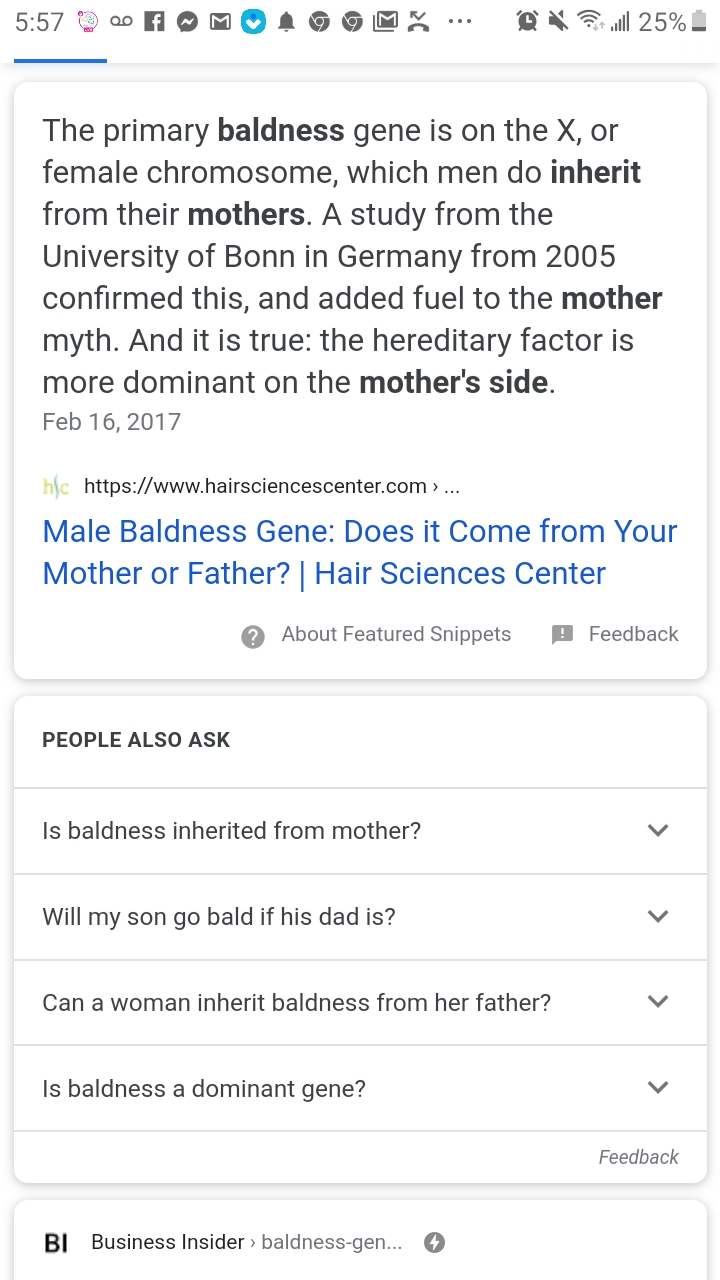Screen dimensions: 720x1280
Task: Click Feedback link under People Also Ask
Action: pos(638,1157)
